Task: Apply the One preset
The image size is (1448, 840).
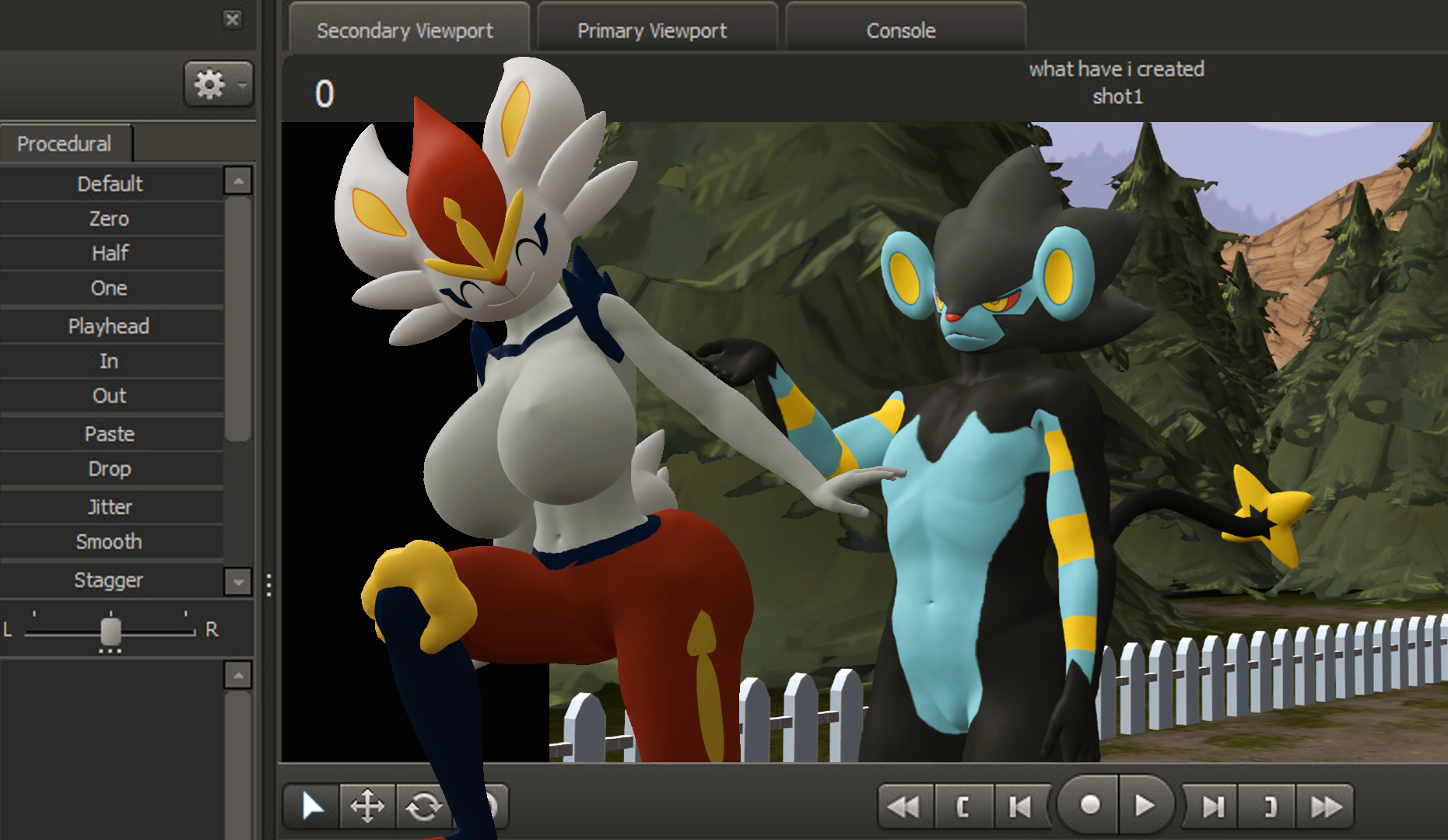Action: point(111,288)
